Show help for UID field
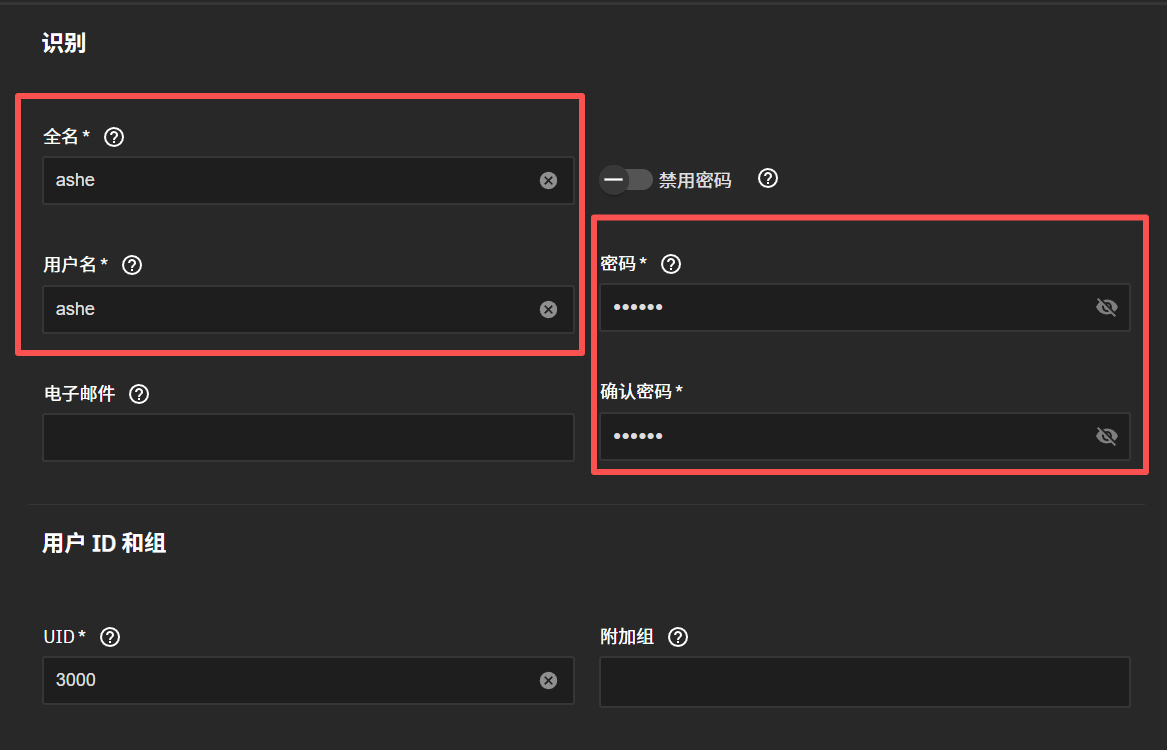This screenshot has width=1167, height=750. tap(110, 637)
